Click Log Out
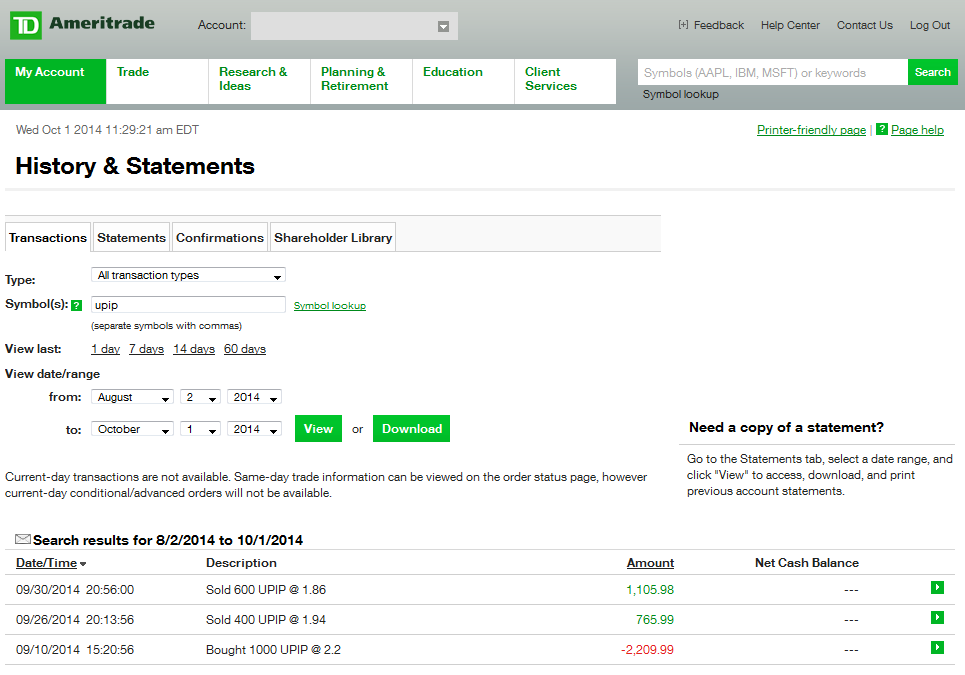This screenshot has width=965, height=675. (930, 25)
